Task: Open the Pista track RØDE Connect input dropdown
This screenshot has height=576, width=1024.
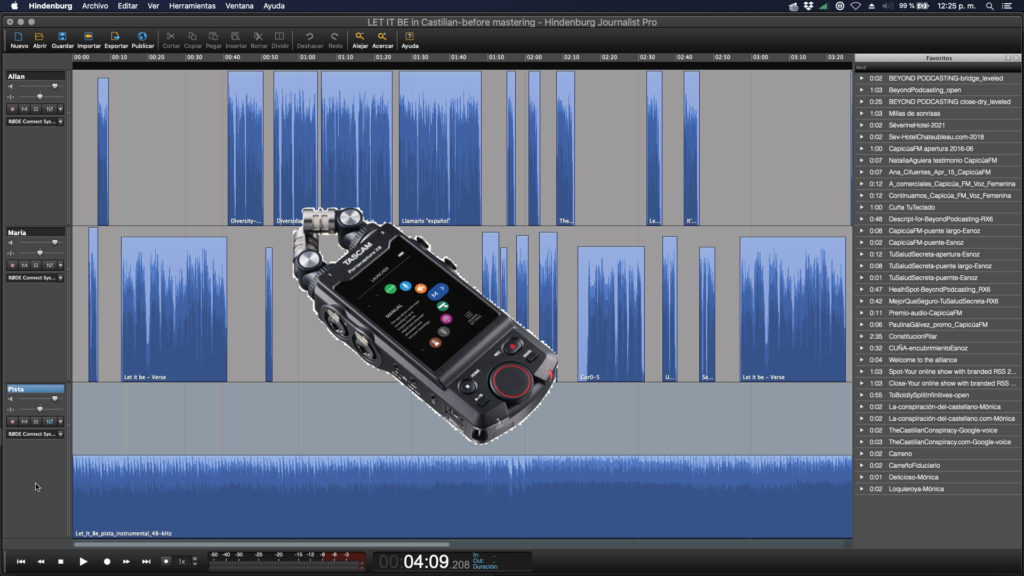Action: click(35, 434)
